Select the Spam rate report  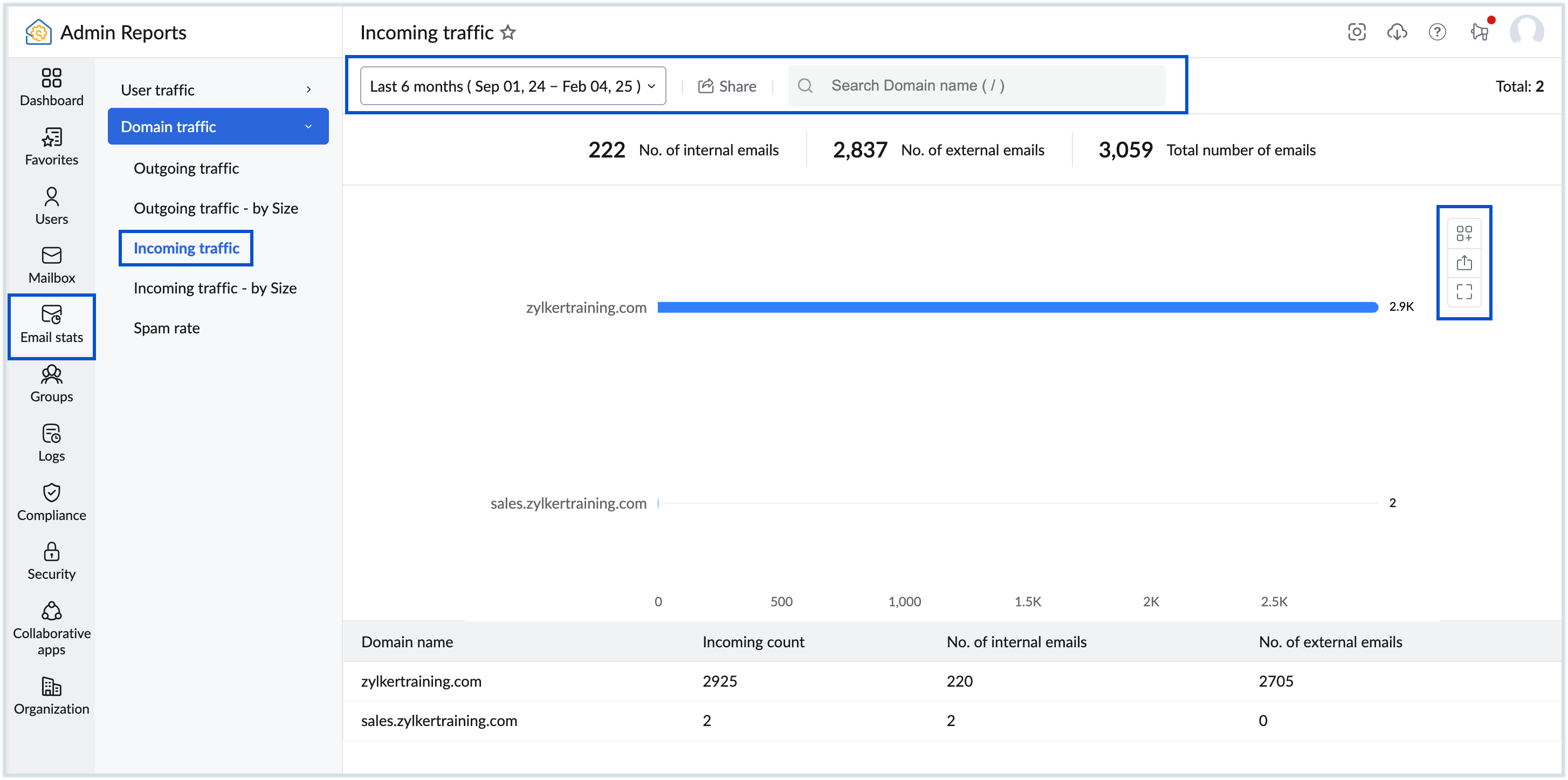[166, 327]
